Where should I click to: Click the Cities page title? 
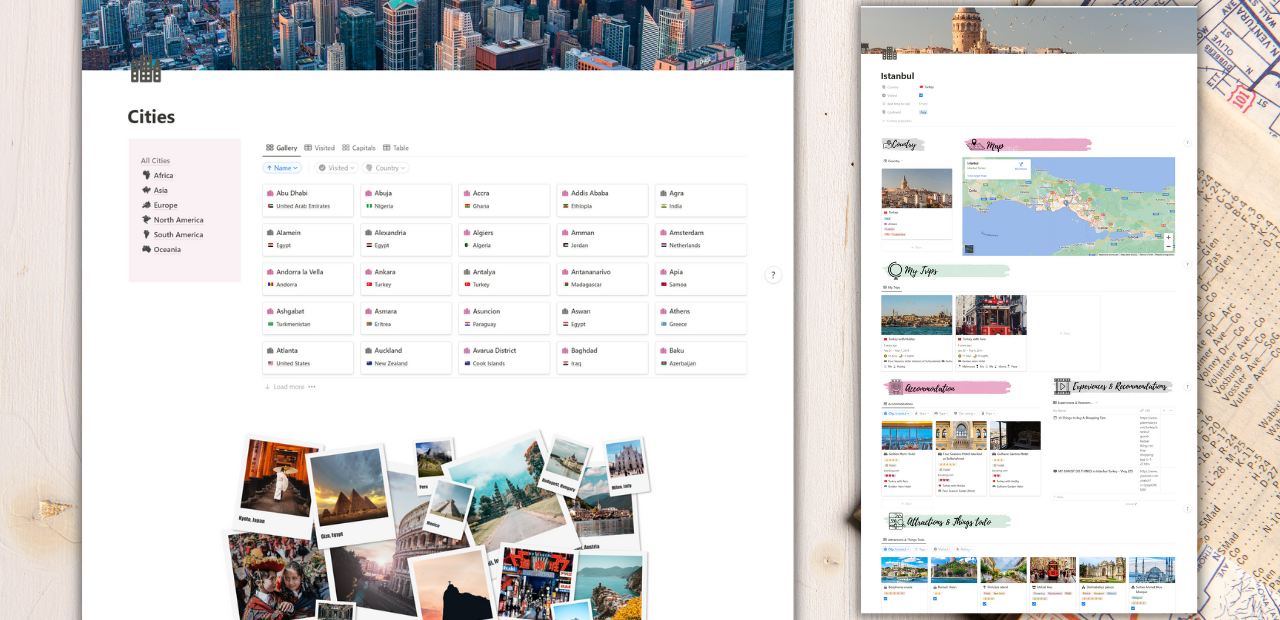pyautogui.click(x=151, y=117)
